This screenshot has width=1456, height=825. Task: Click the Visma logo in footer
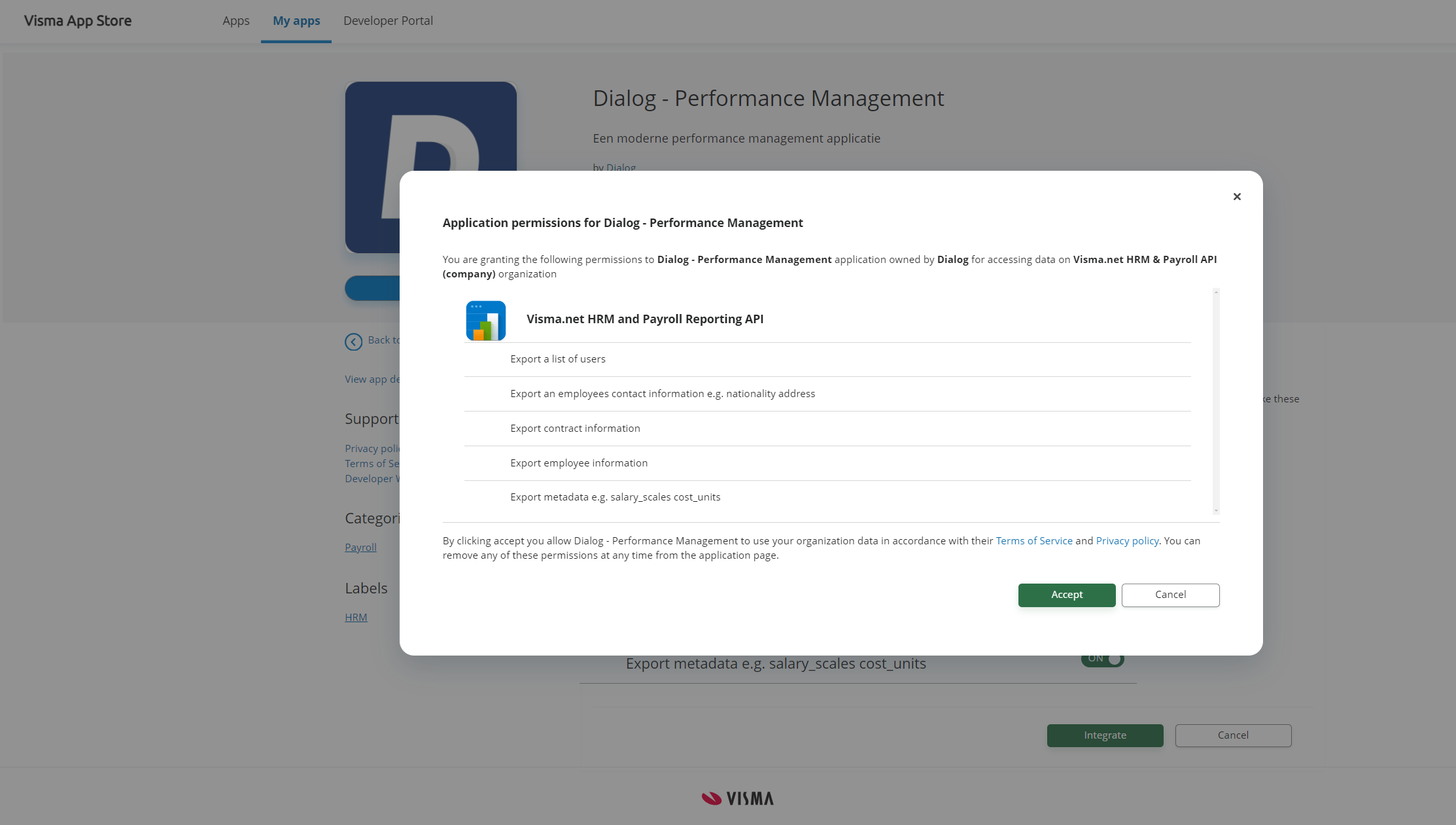coord(737,798)
